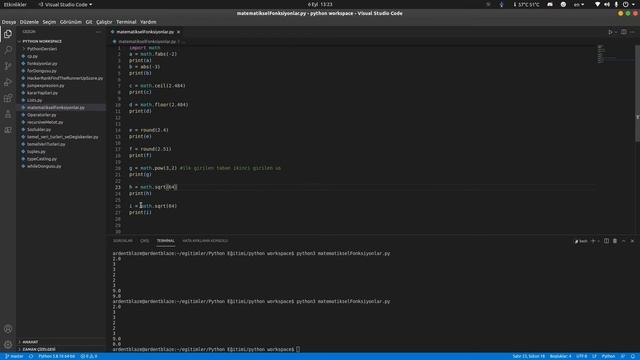The image size is (640, 360).
Task: Maximize the terminal panel with chevron
Action: click(624, 241)
